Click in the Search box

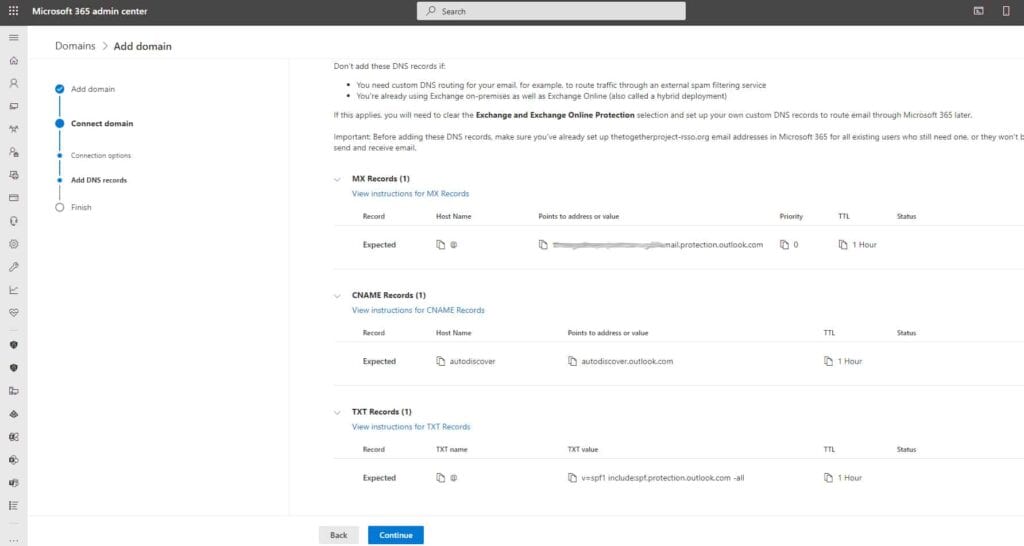click(x=551, y=11)
